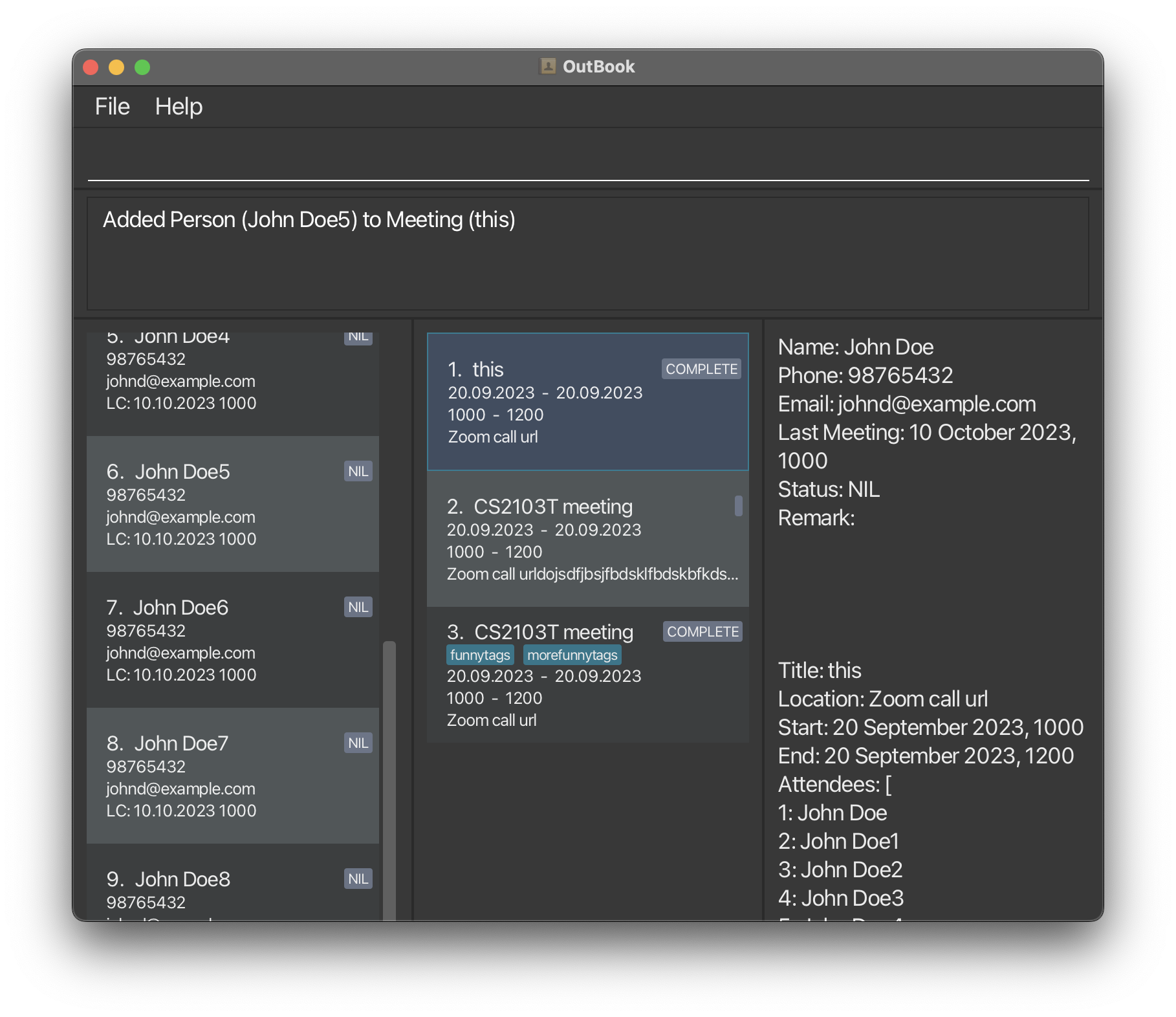Click the 'morefunnytags' tag
Image resolution: width=1176 pixels, height=1017 pixels.
tap(572, 655)
